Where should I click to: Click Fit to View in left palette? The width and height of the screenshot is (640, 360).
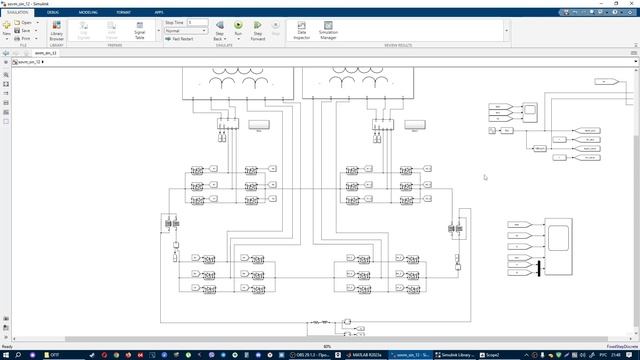pos(6,84)
